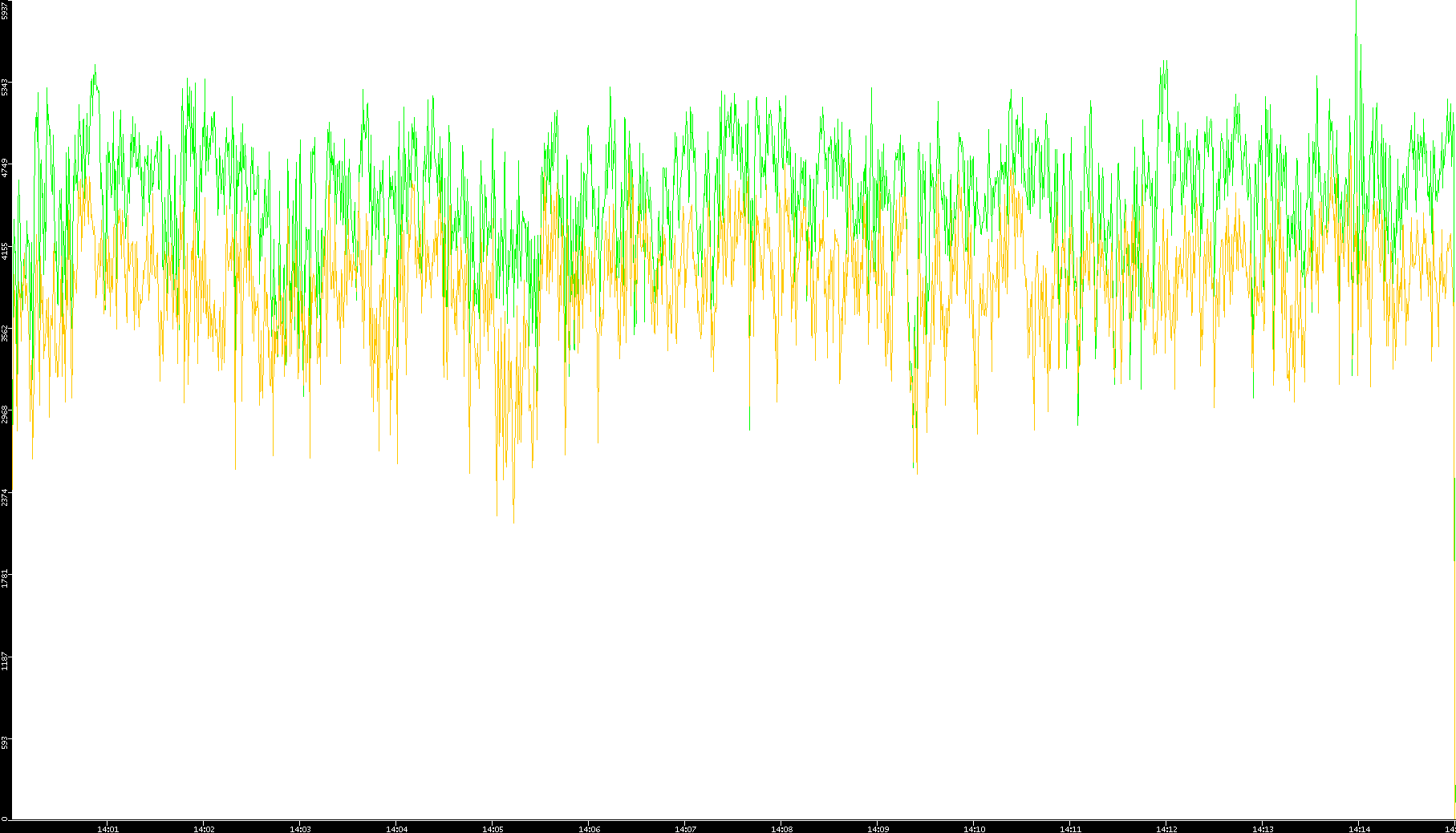Screen dimensions: 1456x833
Task: Click the 14:07 time axis label
Action: click(x=685, y=828)
